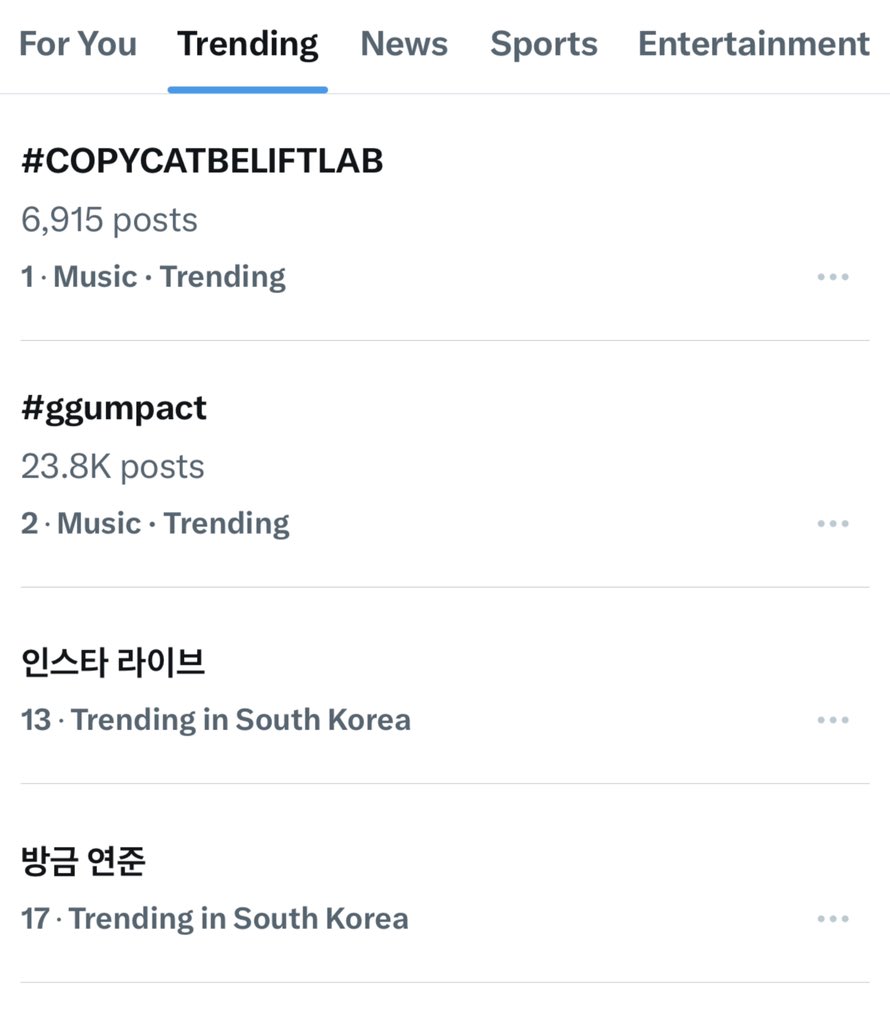
Task: Switch to the For You tab
Action: [78, 44]
